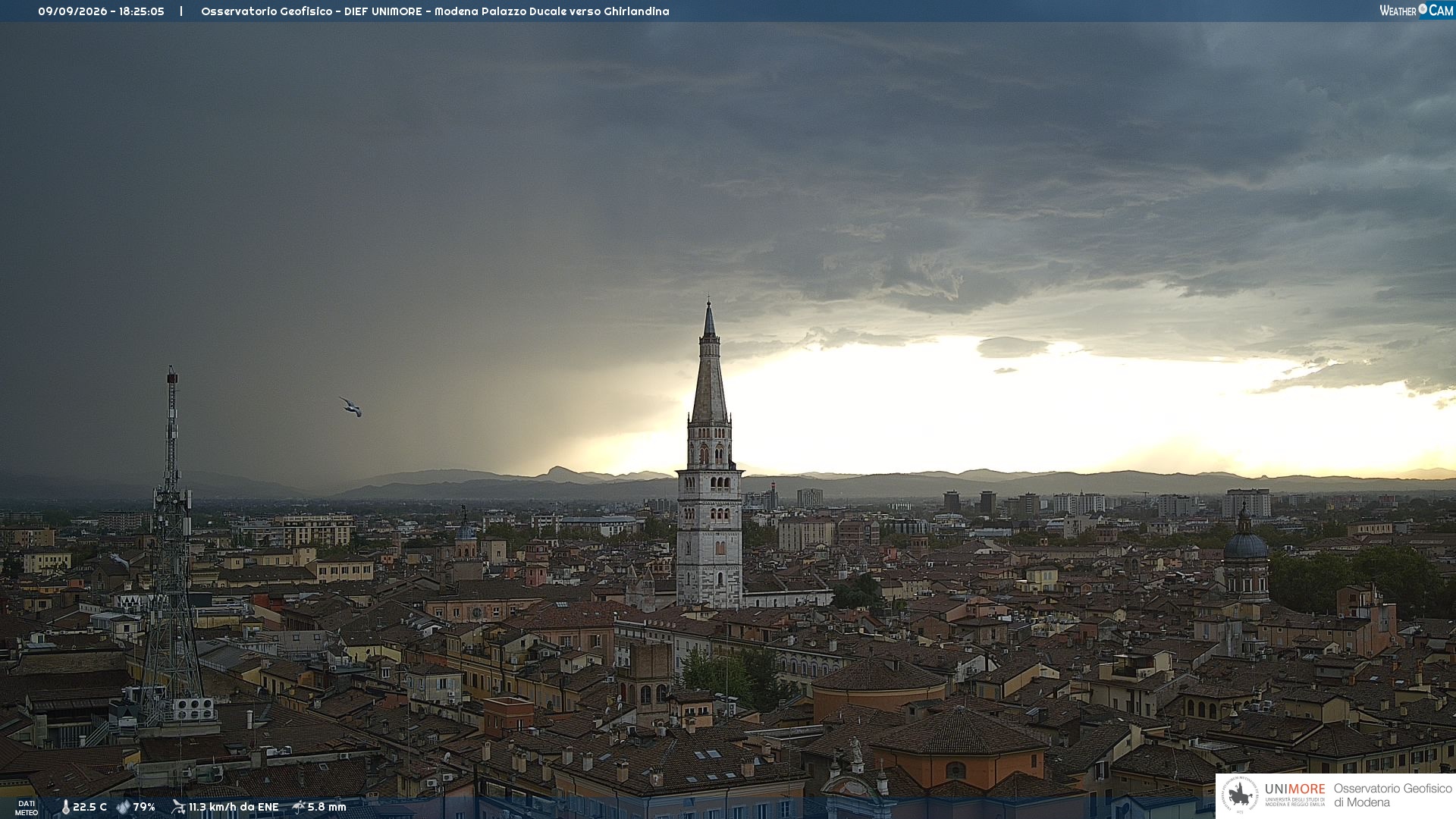Screen dimensions: 1456x819
Task: Click the wind anemometer icon
Action: (178, 807)
